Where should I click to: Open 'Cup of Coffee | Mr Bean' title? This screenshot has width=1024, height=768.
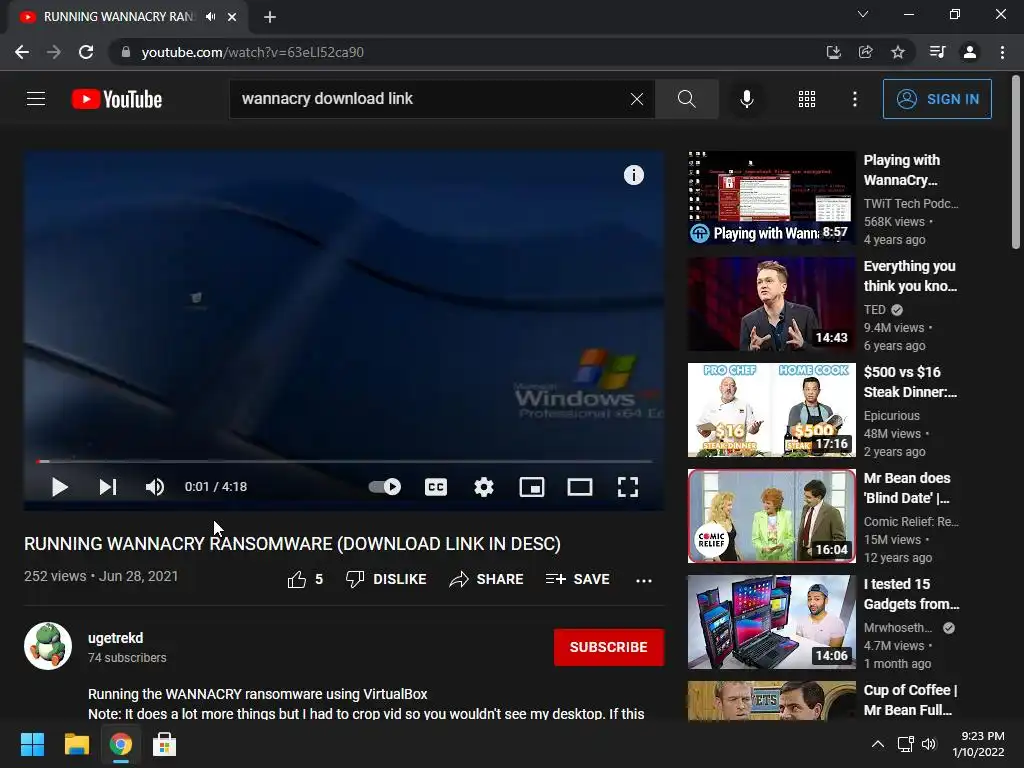click(x=910, y=699)
